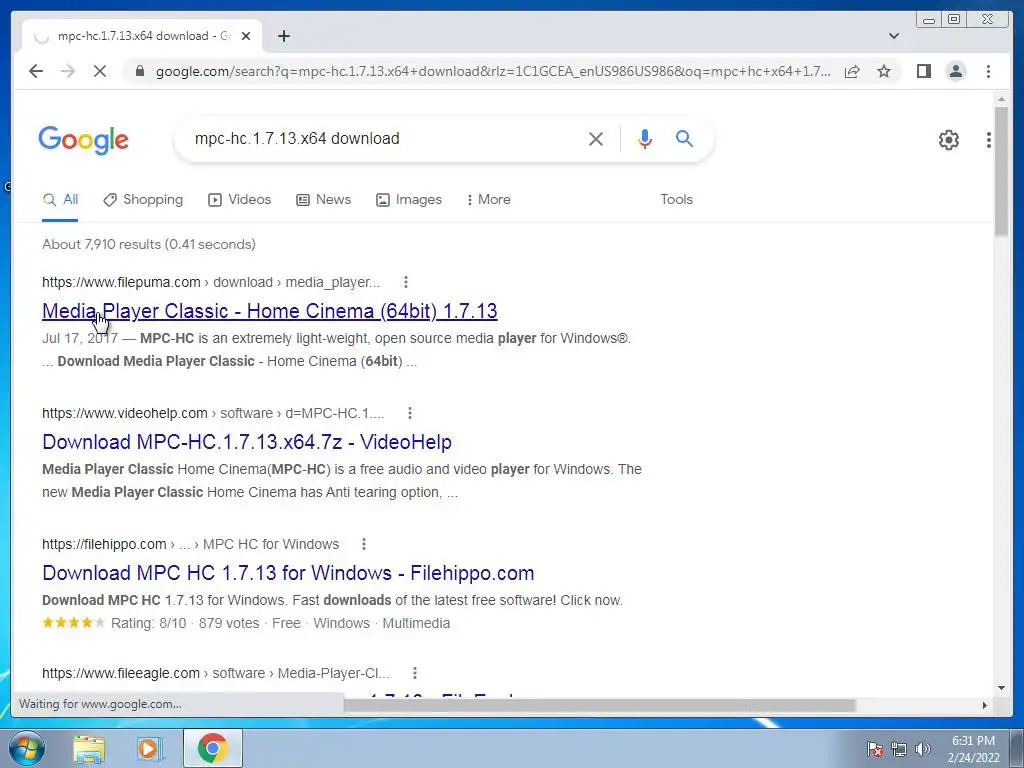Viewport: 1024px width, 768px height.
Task: Open the videohelp result options dots
Action: [x=409, y=413]
